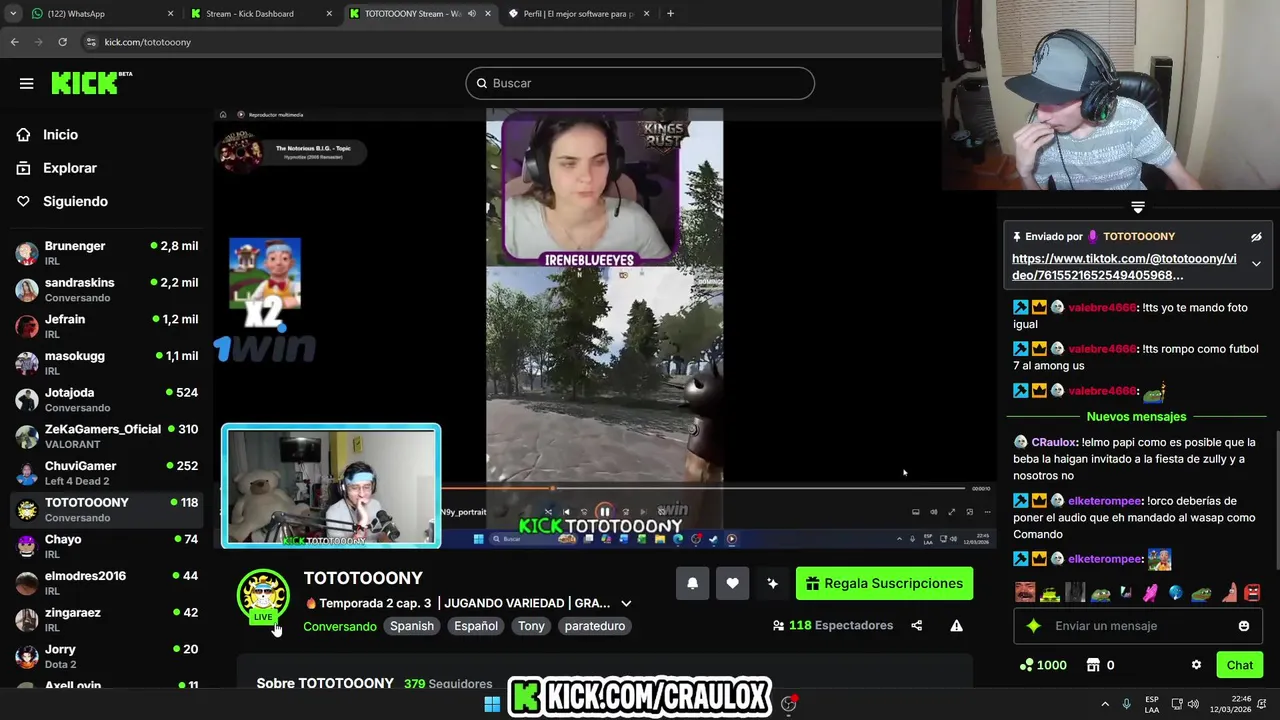Click the parateduro tag
The image size is (1280, 720).
[595, 626]
